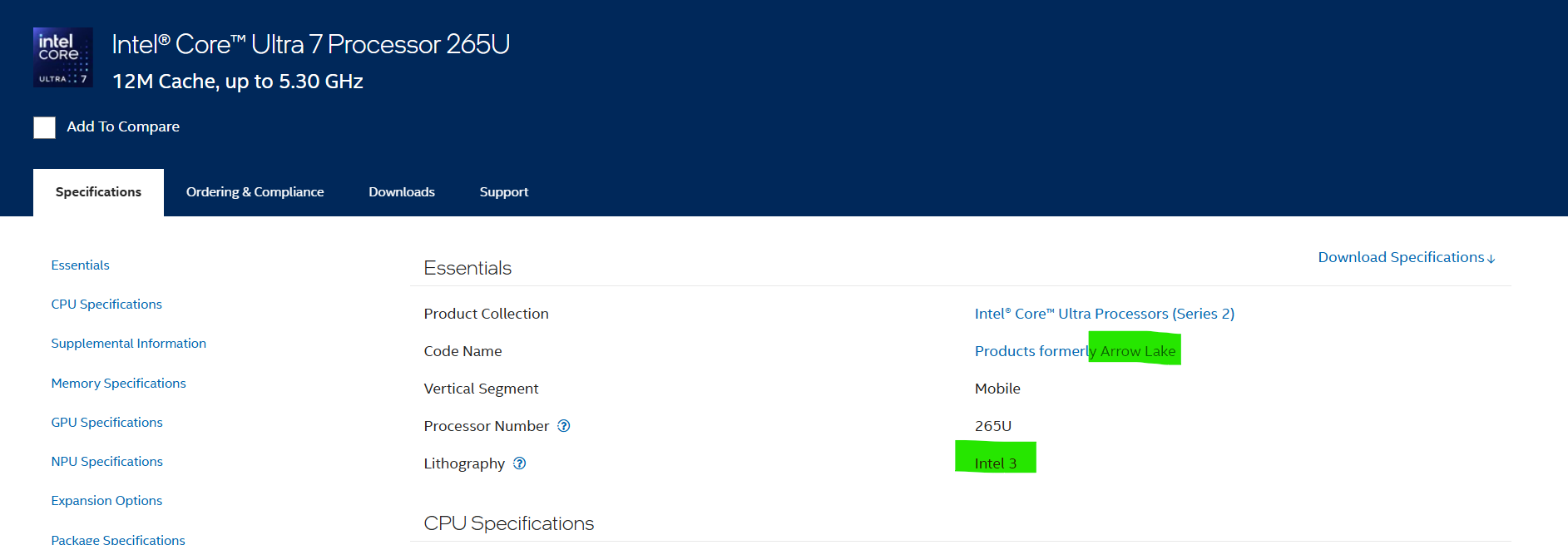Image resolution: width=1568 pixels, height=545 pixels.
Task: Click the Processor Number help question icon
Action: point(564,426)
